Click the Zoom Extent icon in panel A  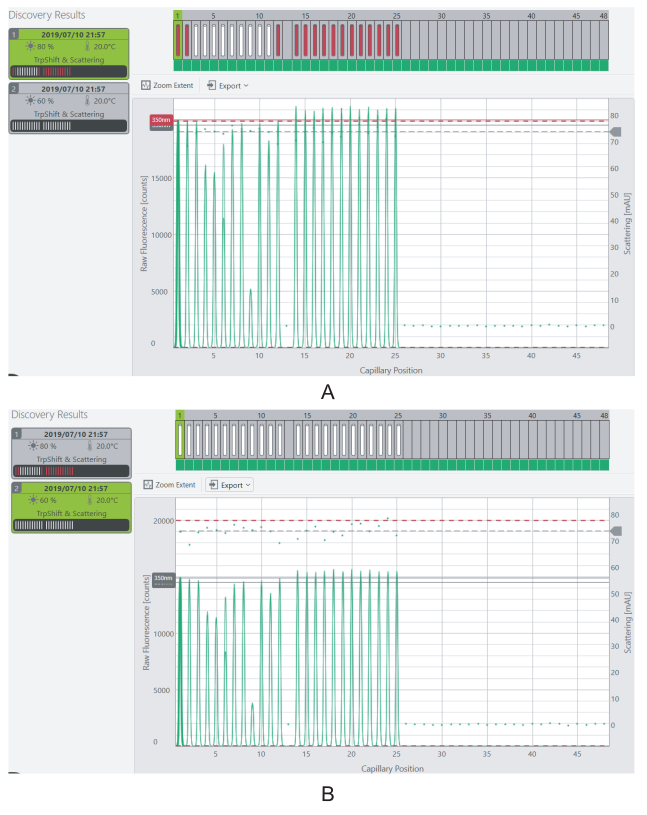pos(146,85)
